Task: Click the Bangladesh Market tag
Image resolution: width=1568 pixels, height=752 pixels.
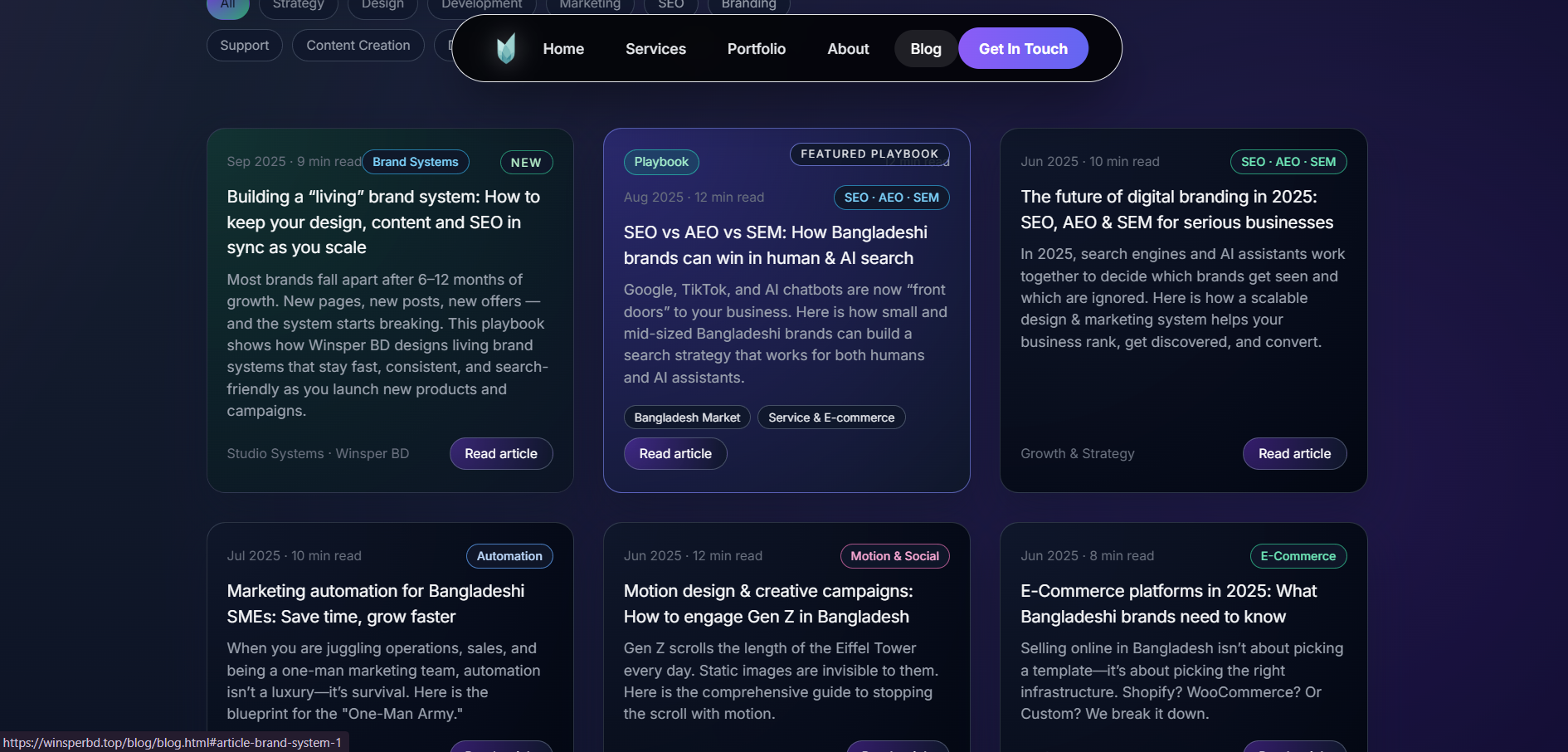Action: (x=686, y=417)
